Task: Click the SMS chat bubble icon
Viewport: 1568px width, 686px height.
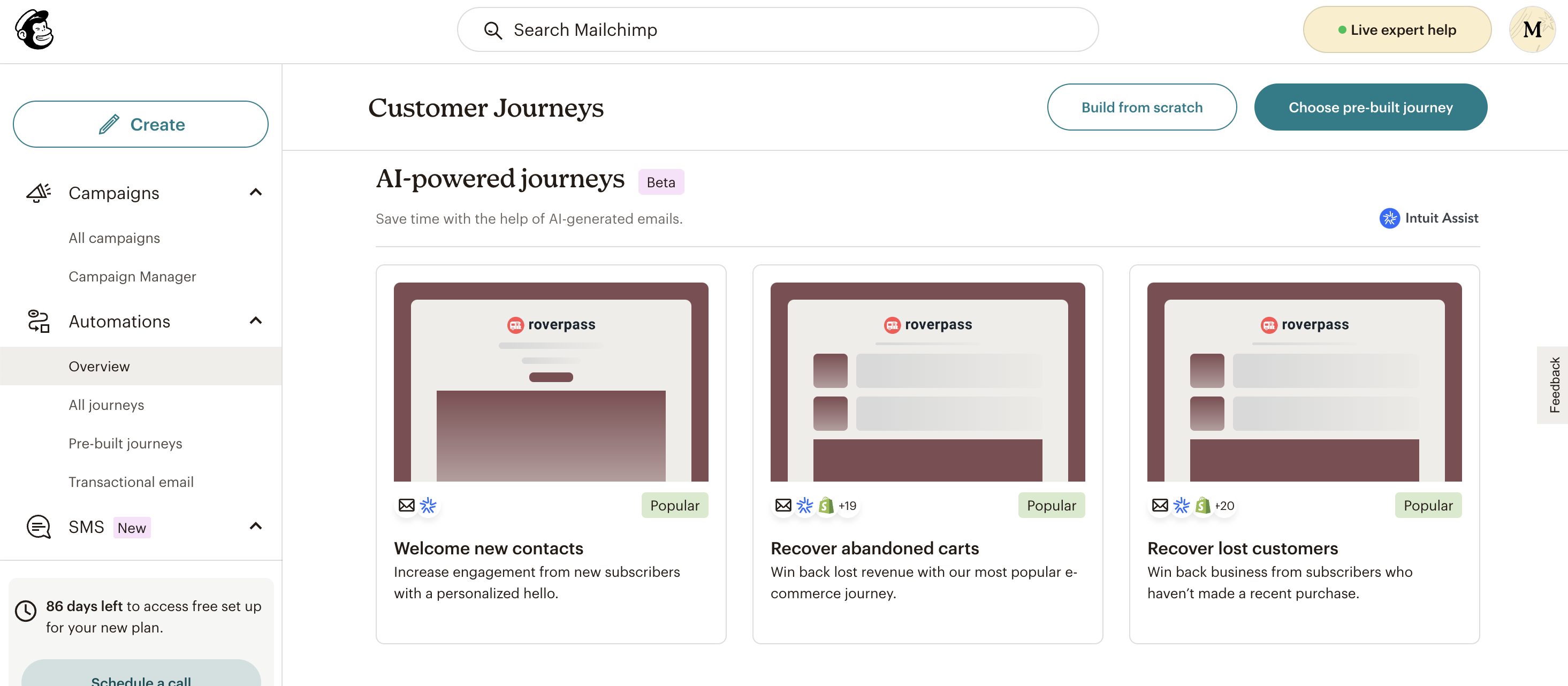Action: coord(39,527)
